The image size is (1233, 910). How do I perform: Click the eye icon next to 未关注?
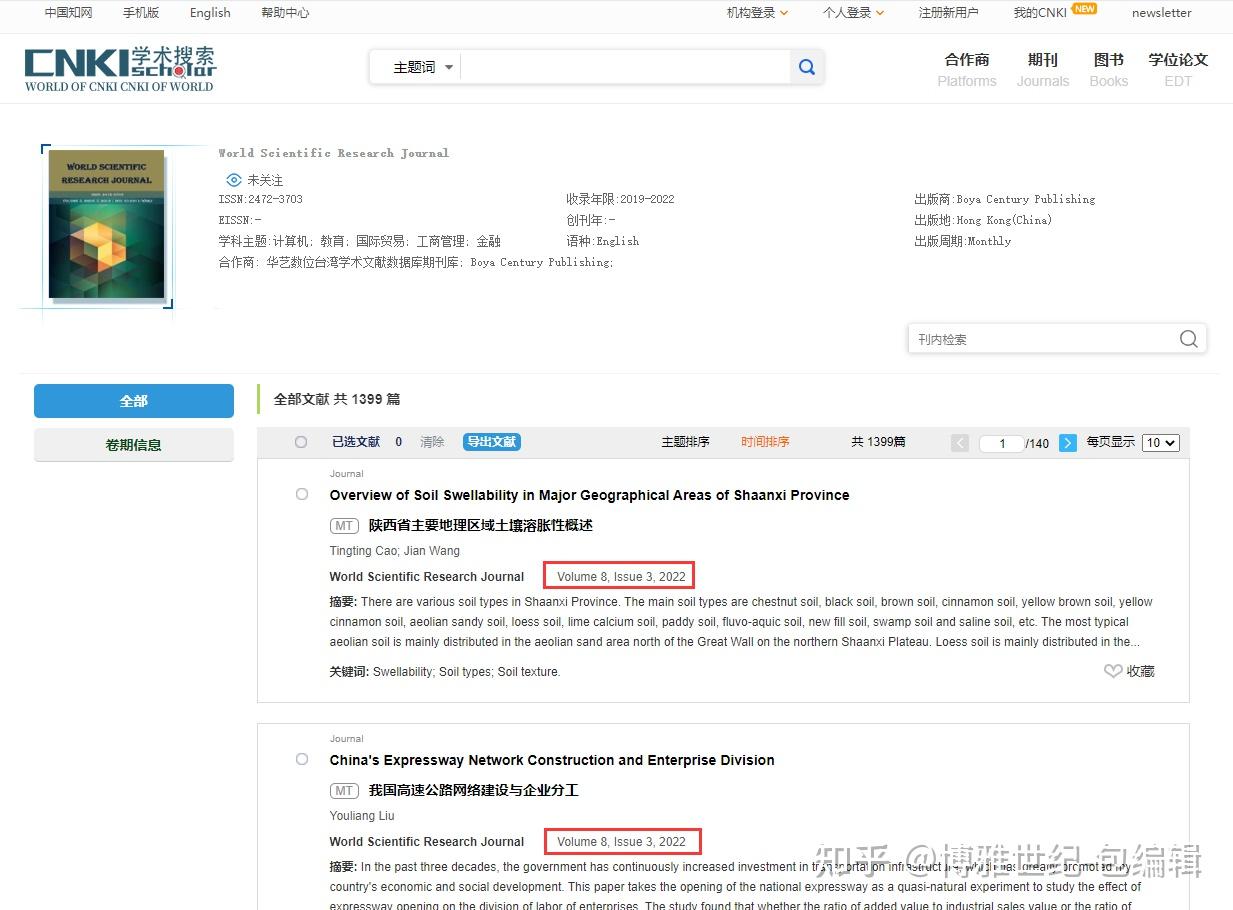[x=234, y=180]
